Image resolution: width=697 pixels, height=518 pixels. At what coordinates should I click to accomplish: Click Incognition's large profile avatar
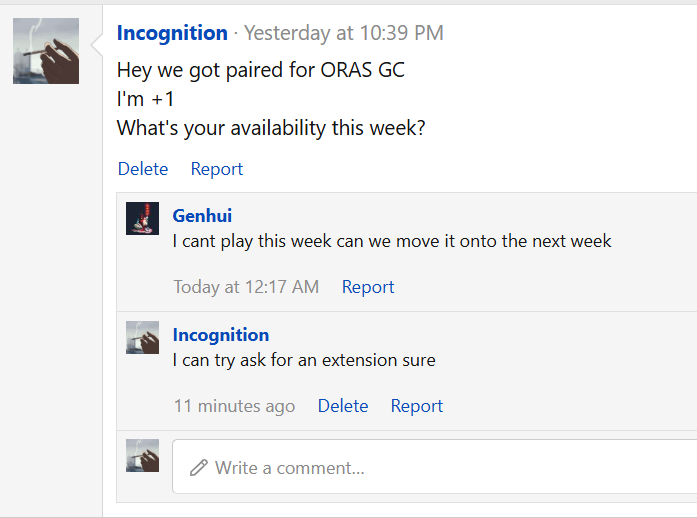pyautogui.click(x=46, y=51)
